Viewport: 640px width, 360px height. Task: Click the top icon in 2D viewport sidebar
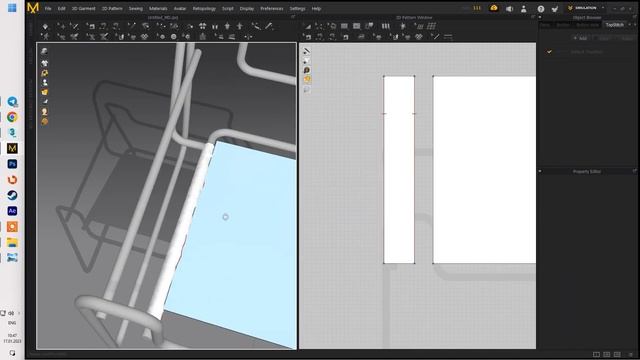tap(307, 51)
